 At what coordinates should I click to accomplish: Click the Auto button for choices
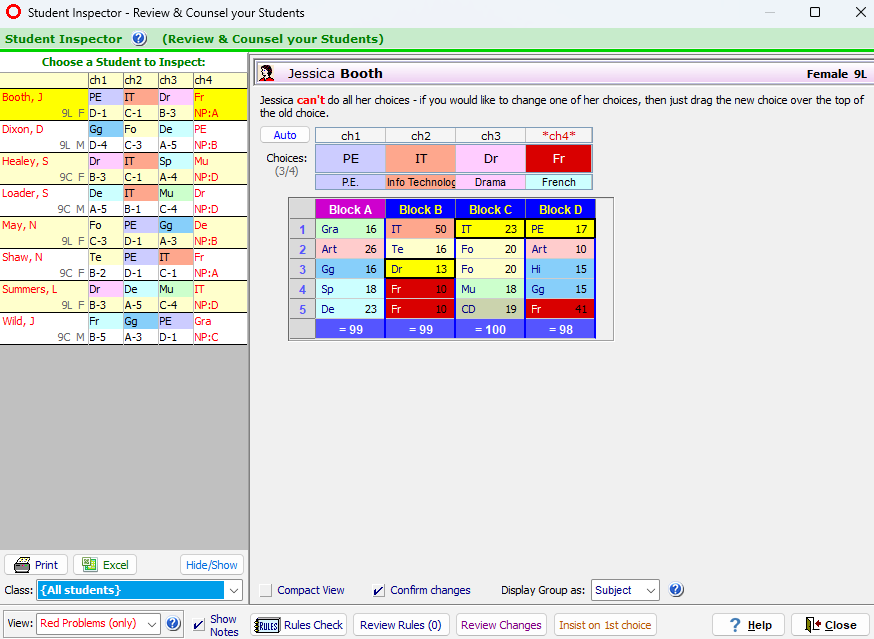285,135
